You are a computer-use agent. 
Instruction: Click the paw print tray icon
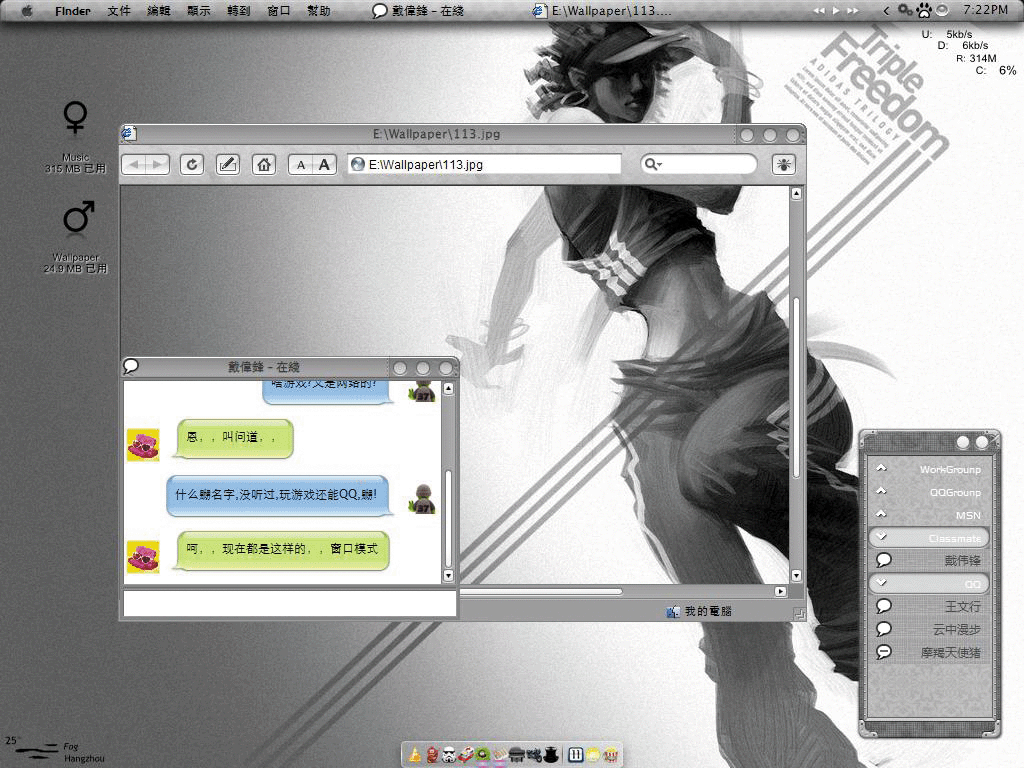(924, 10)
